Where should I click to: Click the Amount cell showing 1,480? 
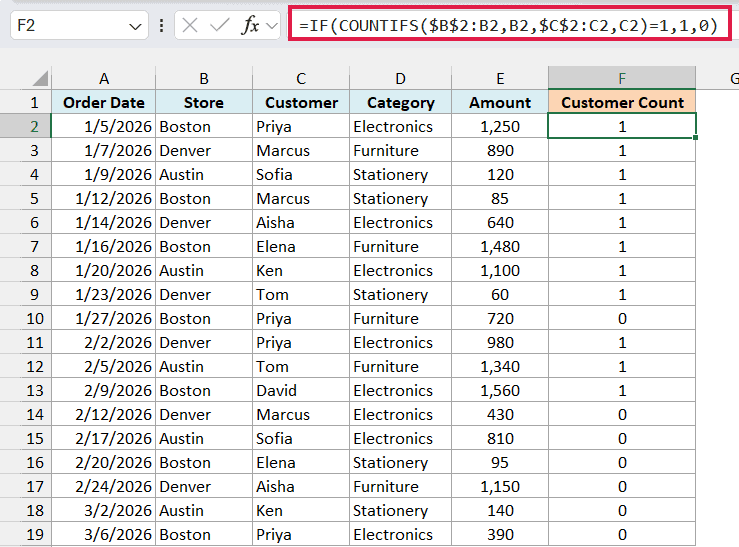pyautogui.click(x=500, y=246)
